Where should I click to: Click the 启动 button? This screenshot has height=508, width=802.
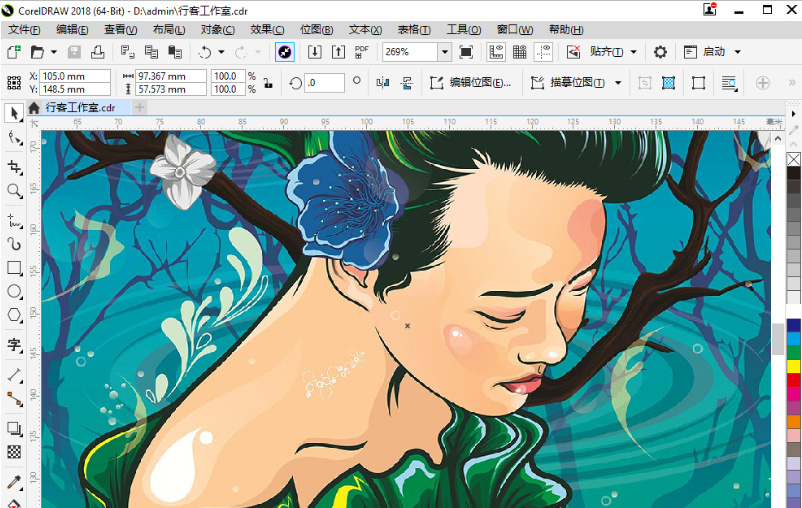pos(705,52)
